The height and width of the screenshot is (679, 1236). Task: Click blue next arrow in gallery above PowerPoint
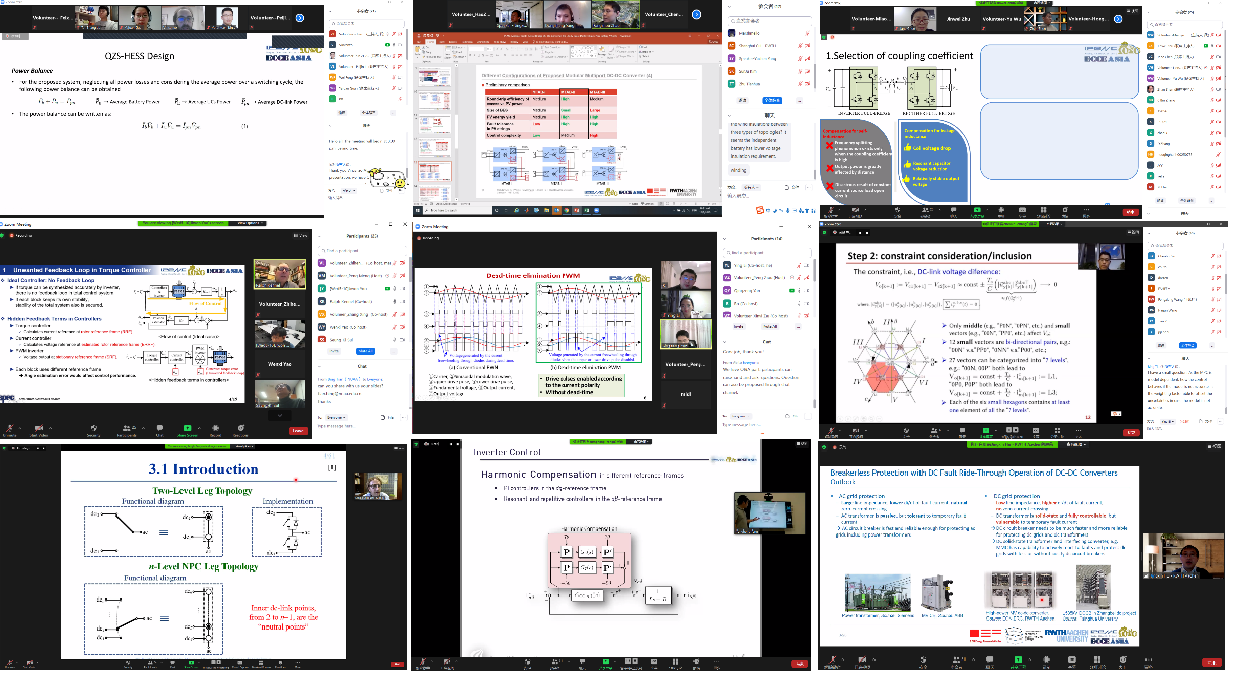pos(695,14)
